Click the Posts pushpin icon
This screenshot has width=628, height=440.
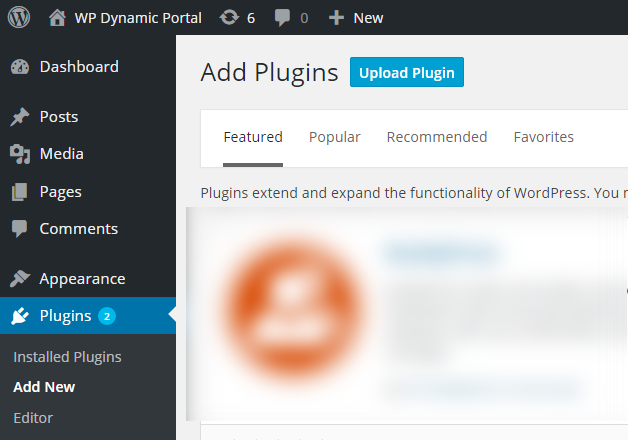point(20,117)
